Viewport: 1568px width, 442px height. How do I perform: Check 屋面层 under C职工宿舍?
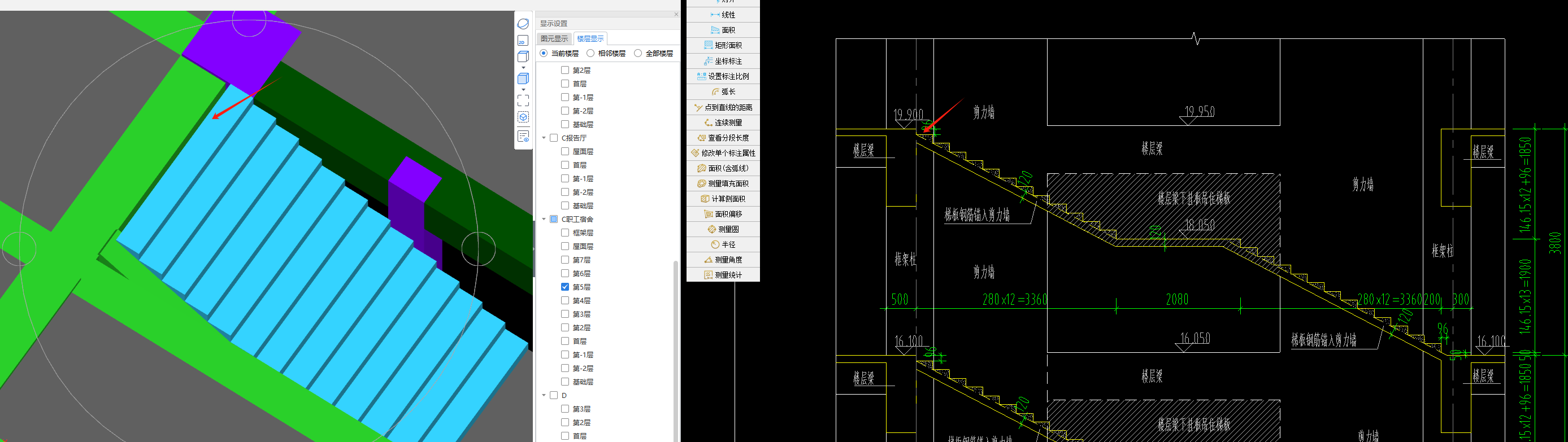click(x=565, y=246)
